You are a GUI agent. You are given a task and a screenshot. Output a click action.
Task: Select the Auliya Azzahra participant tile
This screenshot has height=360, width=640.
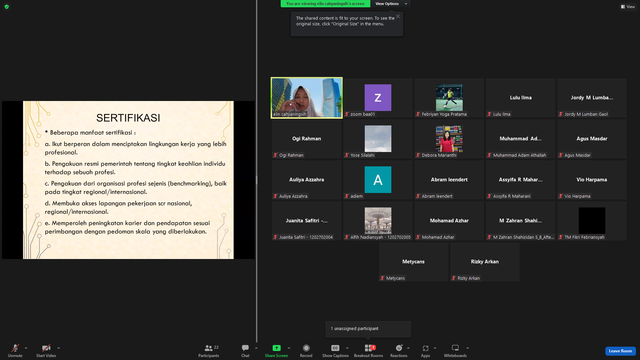[x=307, y=180]
